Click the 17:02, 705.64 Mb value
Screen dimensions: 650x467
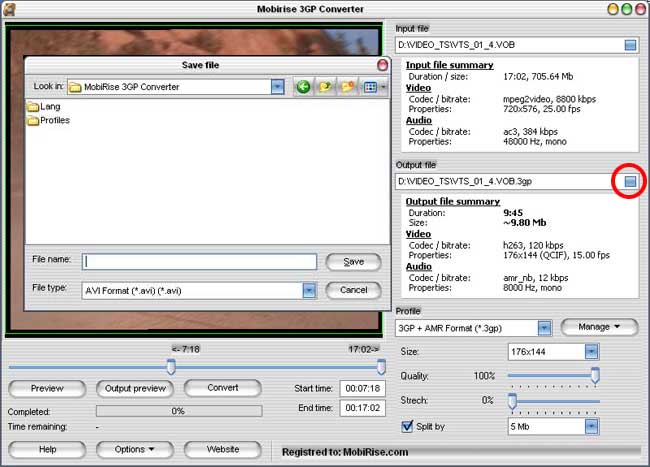[x=538, y=77]
